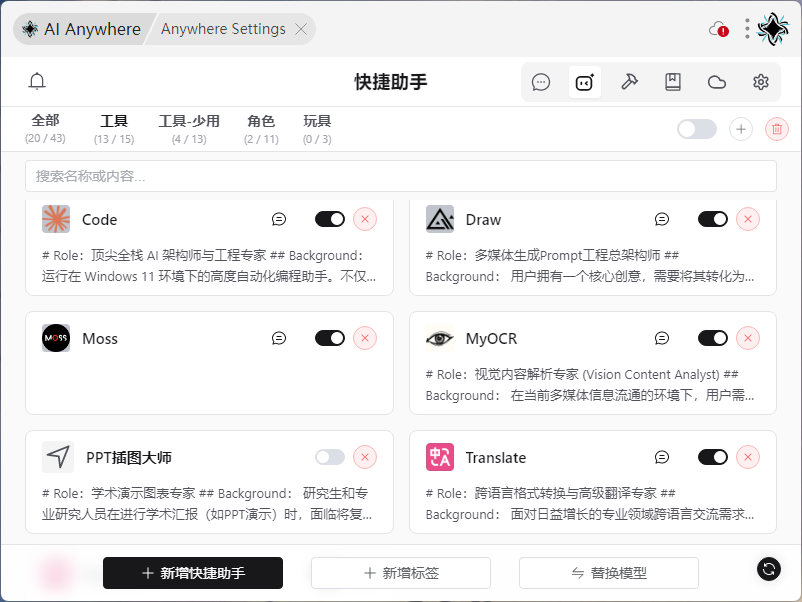Click the circular plus add icon

(740, 129)
